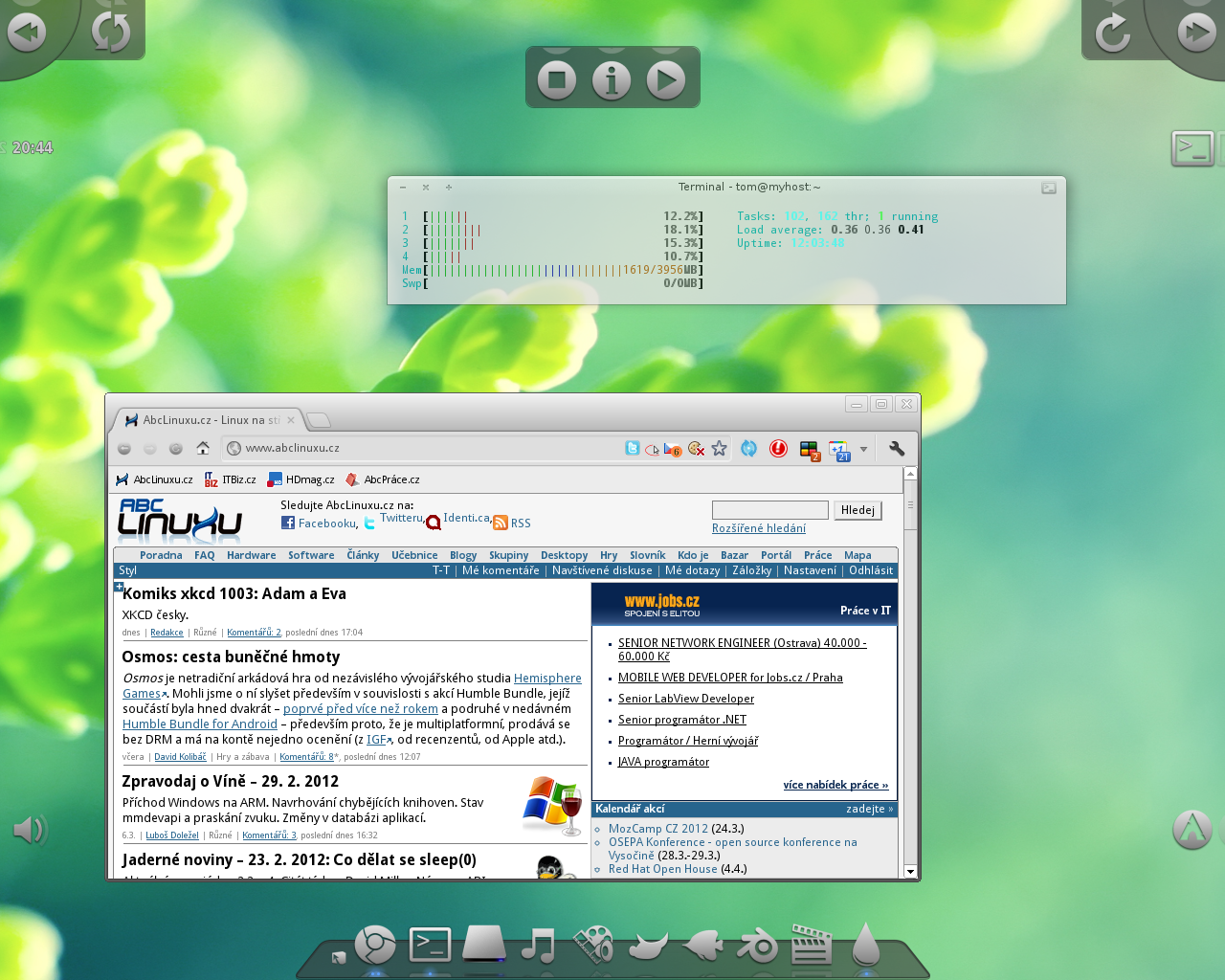This screenshot has width=1225, height=980.
Task: Click the page scrollbar up arrow
Action: [910, 474]
